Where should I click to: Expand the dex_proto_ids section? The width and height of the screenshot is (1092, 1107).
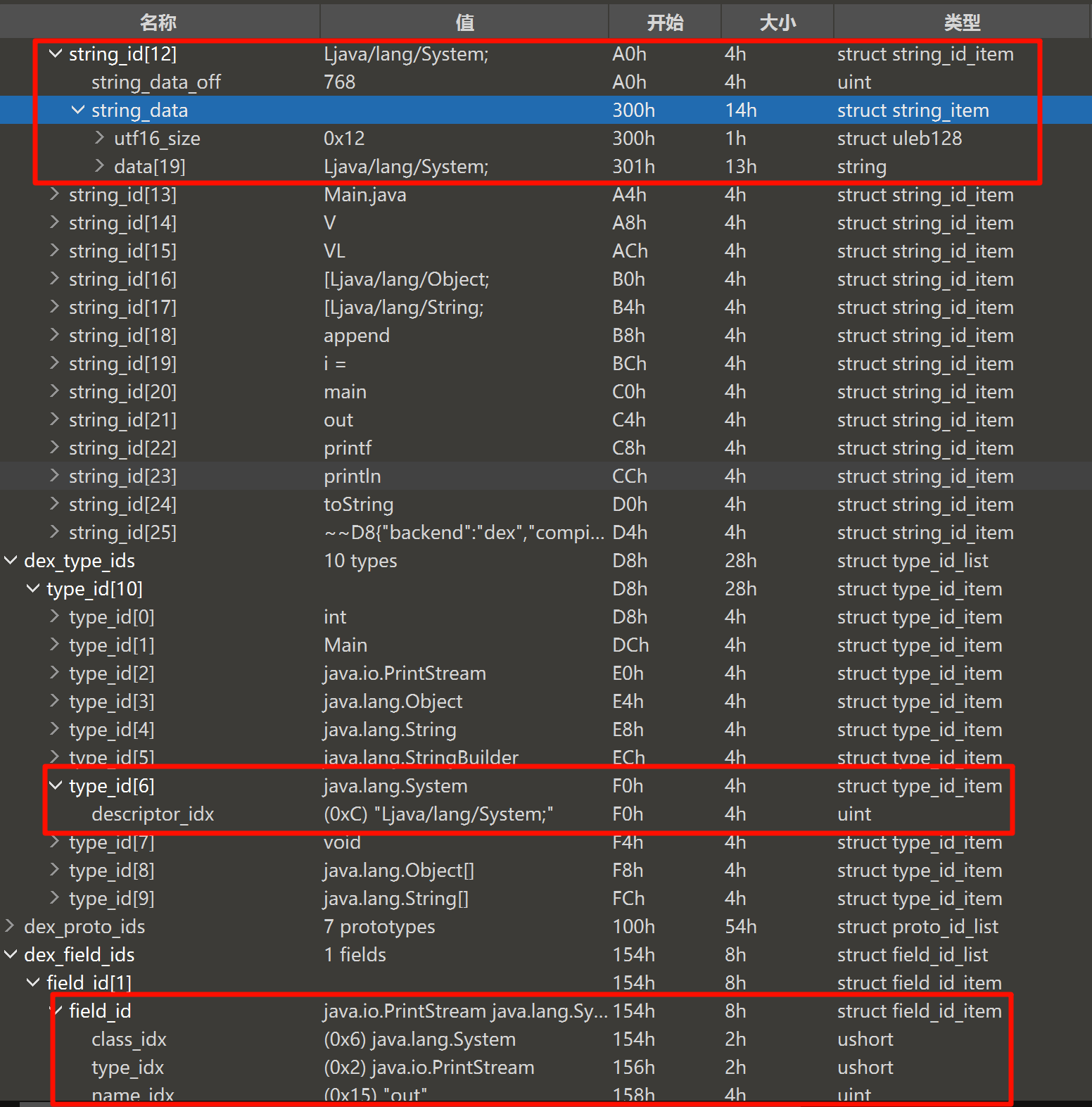[x=11, y=926]
